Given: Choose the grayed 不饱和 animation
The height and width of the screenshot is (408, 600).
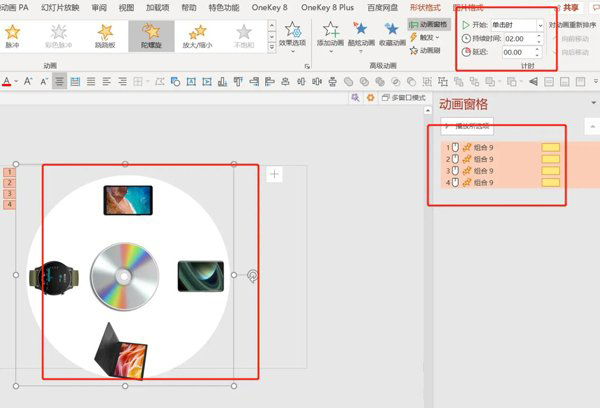Looking at the screenshot, I should pyautogui.click(x=244, y=36).
